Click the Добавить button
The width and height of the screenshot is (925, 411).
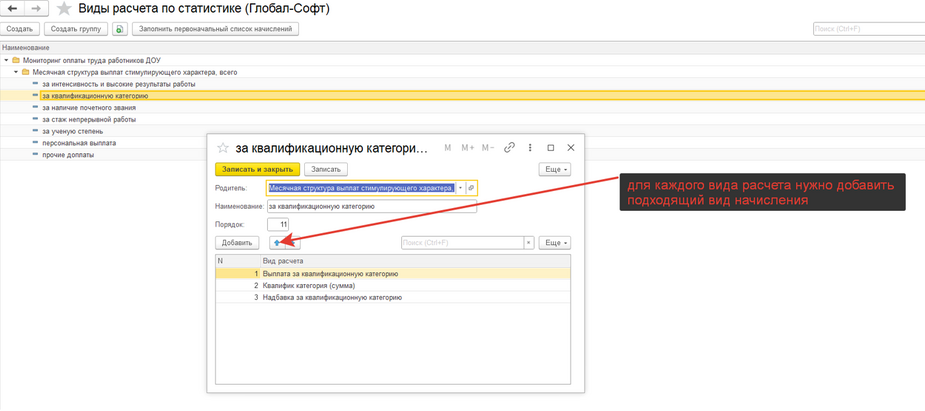click(237, 242)
